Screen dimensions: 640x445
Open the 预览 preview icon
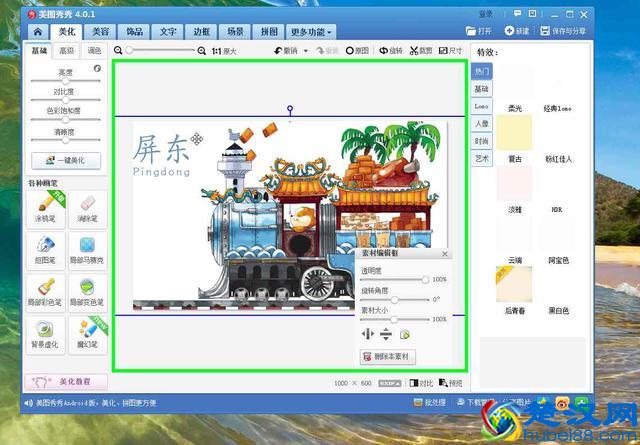tap(451, 383)
